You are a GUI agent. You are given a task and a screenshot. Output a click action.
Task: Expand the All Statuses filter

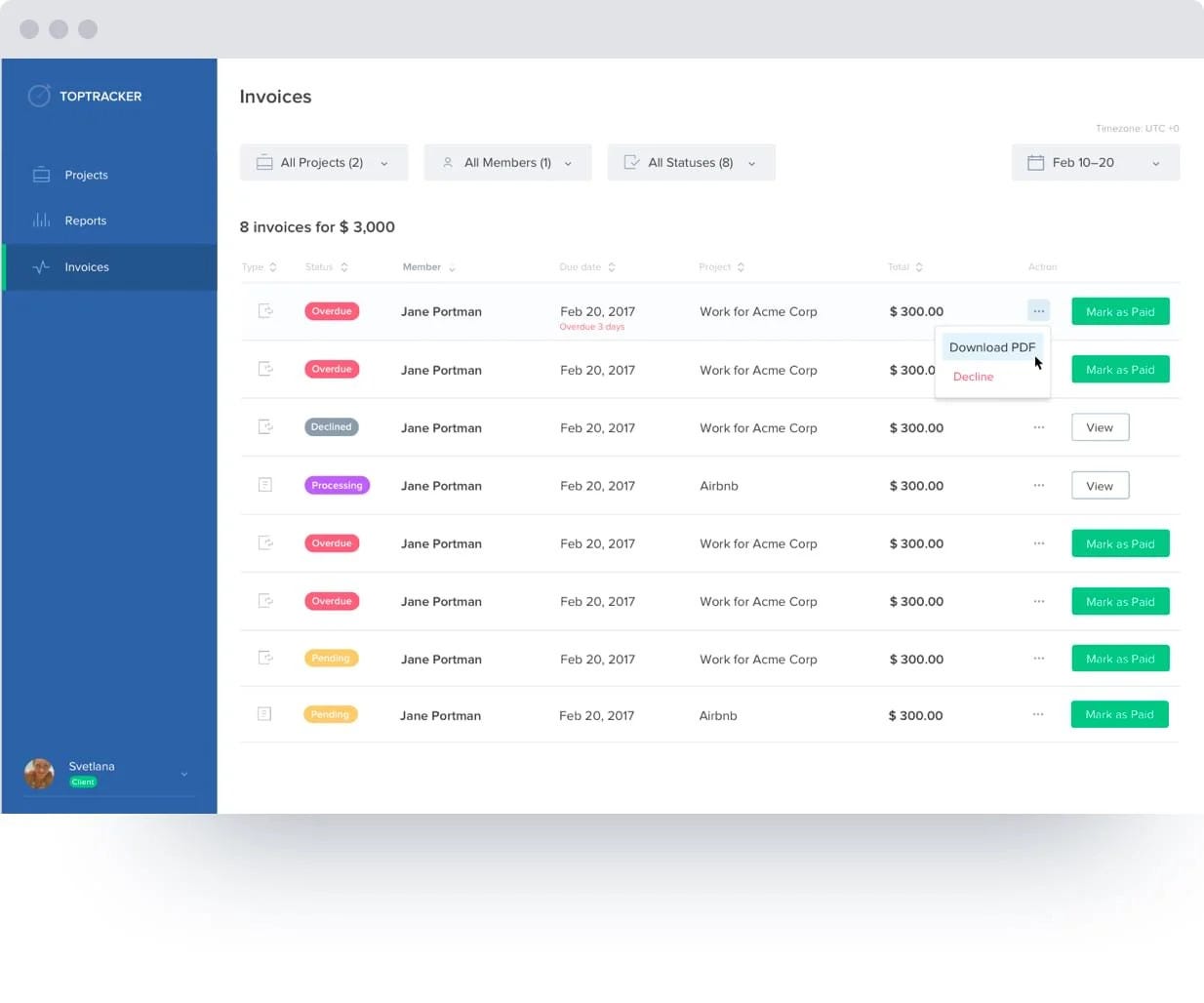691,162
